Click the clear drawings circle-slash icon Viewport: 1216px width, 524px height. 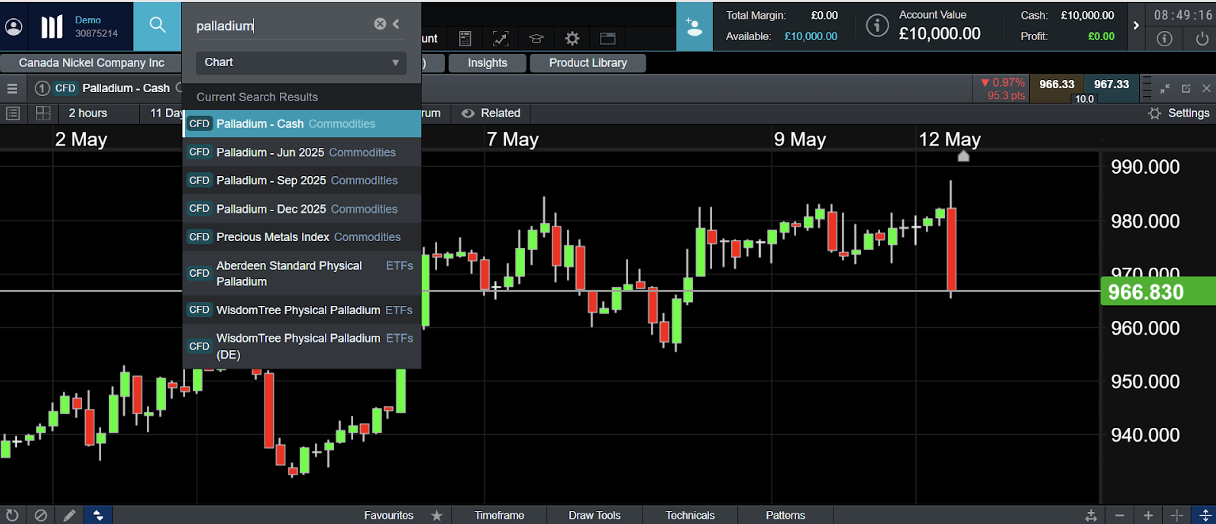click(x=40, y=515)
